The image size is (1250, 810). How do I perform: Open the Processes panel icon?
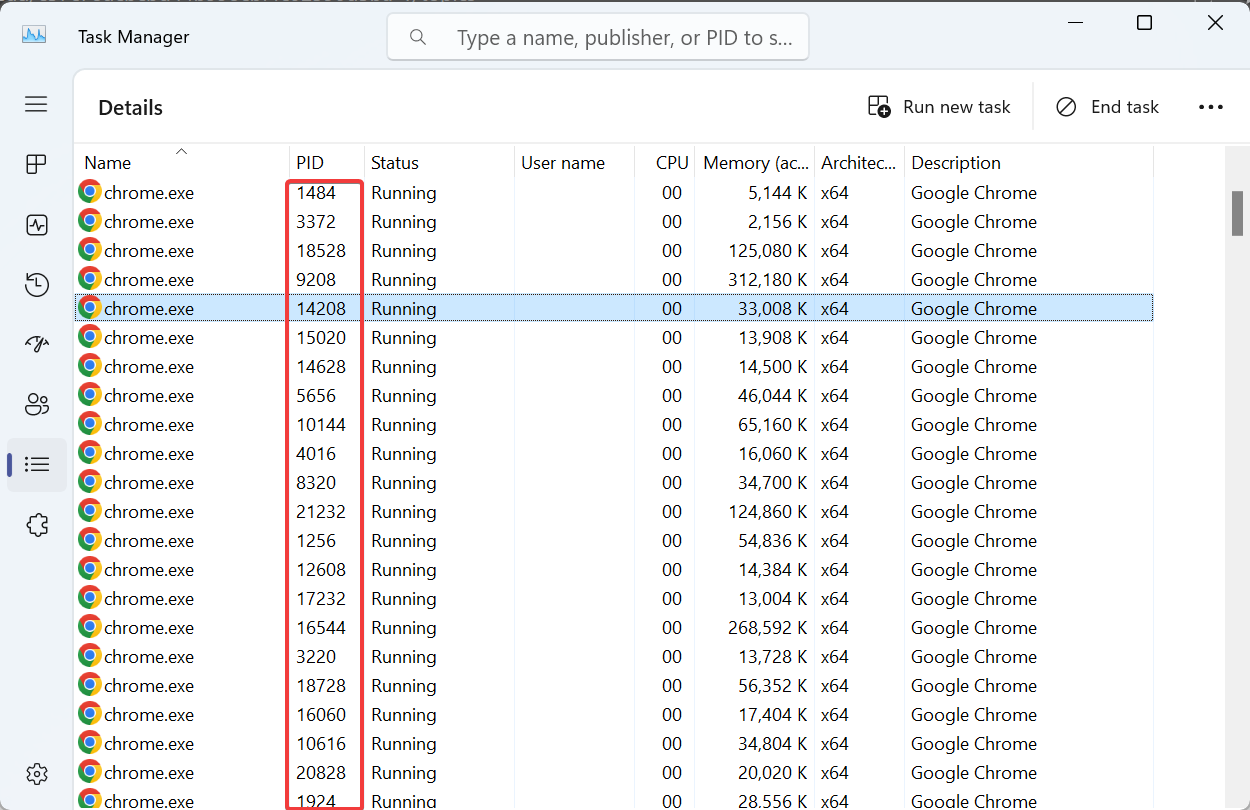pyautogui.click(x=36, y=164)
